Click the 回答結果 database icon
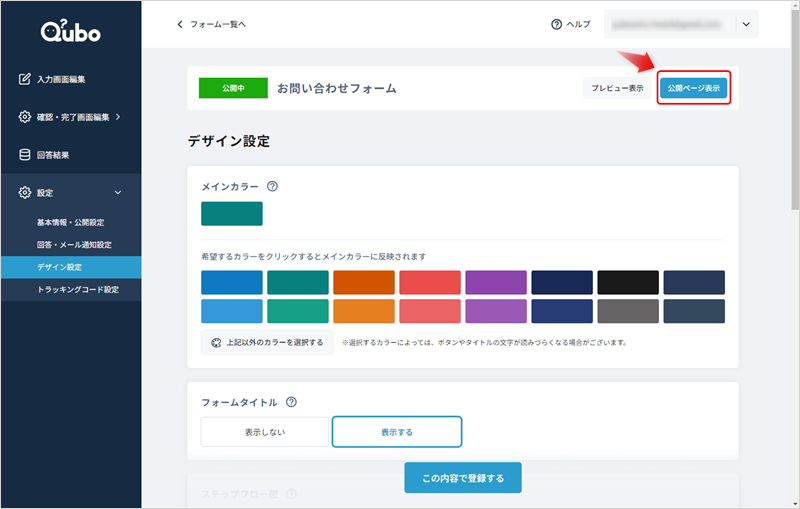This screenshot has height=509, width=800. point(25,155)
